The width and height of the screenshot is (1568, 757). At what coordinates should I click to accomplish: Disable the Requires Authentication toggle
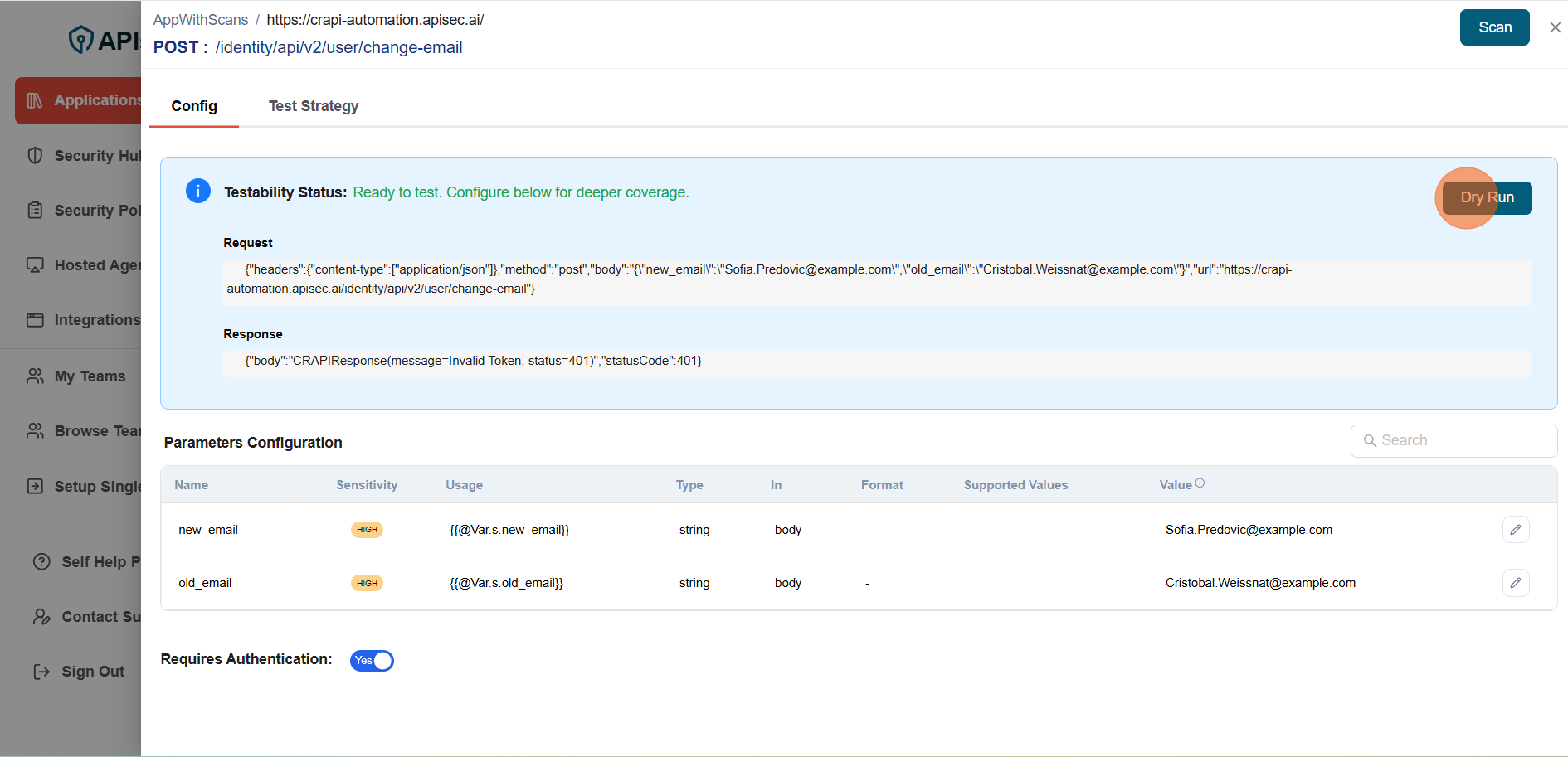(x=371, y=660)
